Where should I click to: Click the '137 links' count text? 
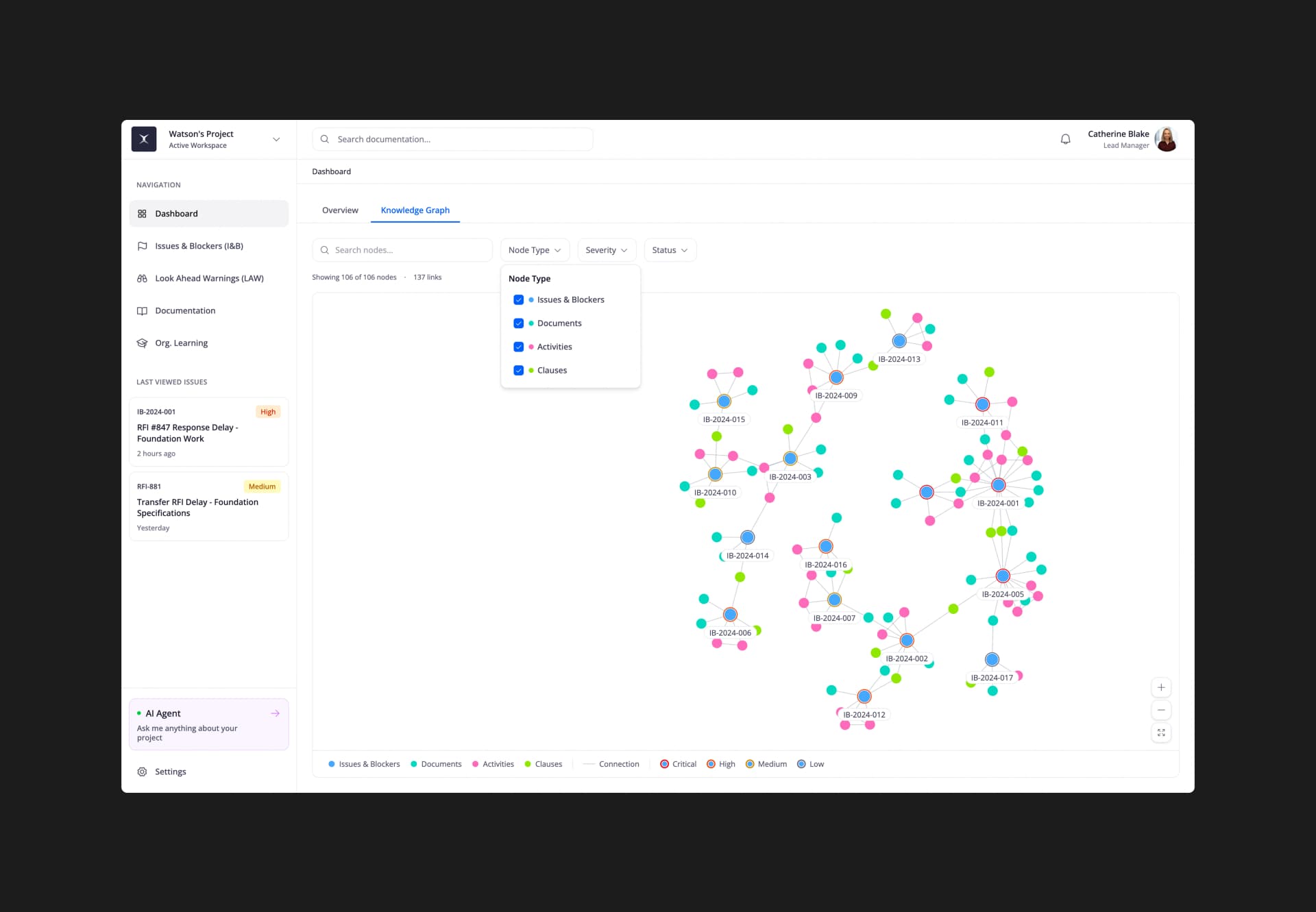[x=427, y=278]
